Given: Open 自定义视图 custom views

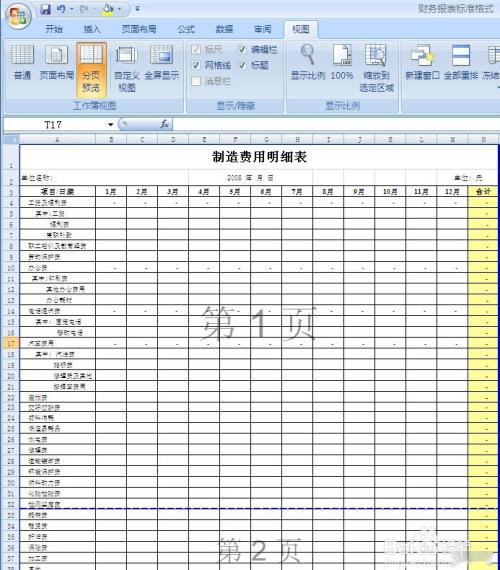Looking at the screenshot, I should (x=127, y=68).
